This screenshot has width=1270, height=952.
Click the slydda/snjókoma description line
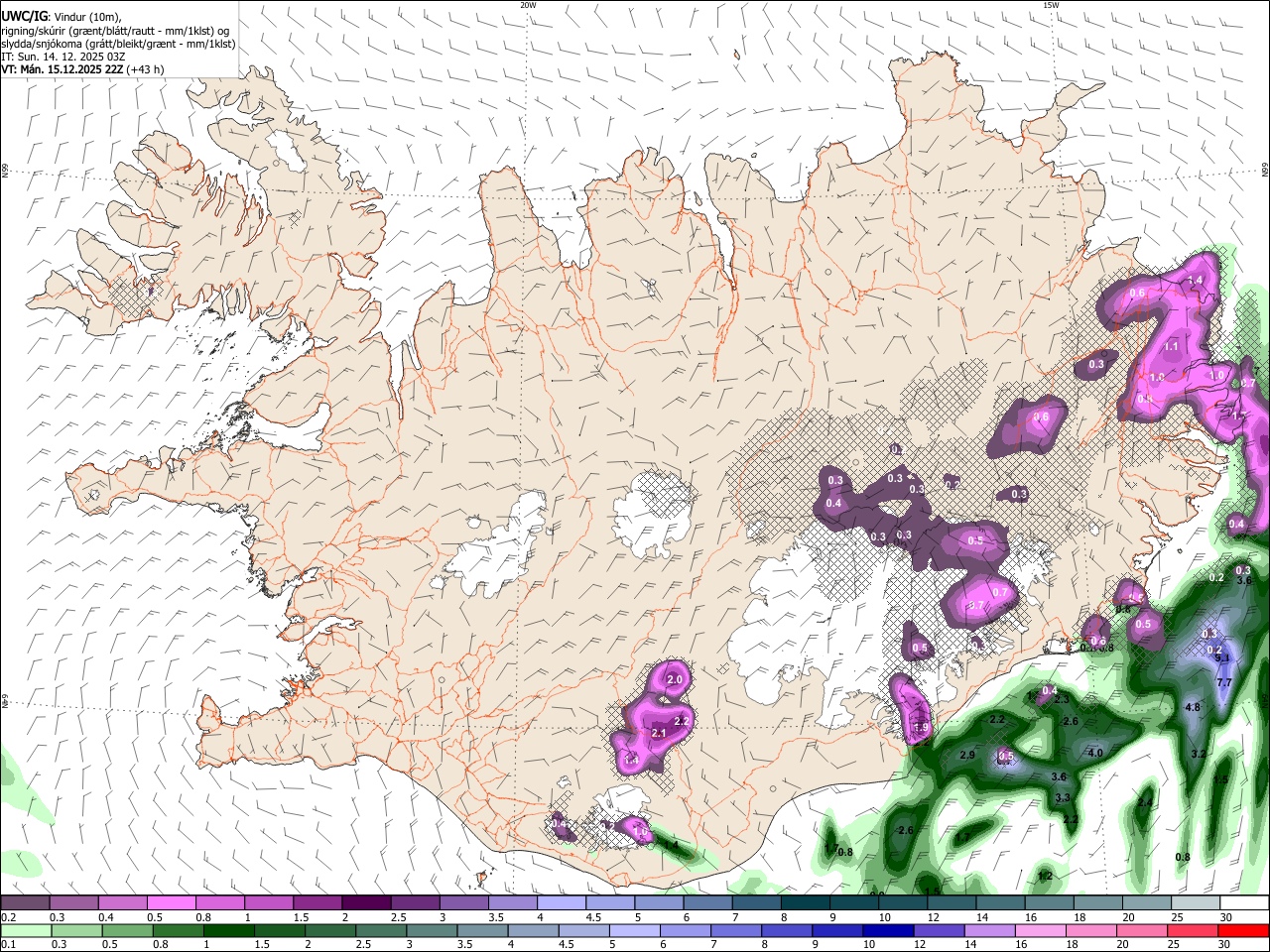pos(118,44)
